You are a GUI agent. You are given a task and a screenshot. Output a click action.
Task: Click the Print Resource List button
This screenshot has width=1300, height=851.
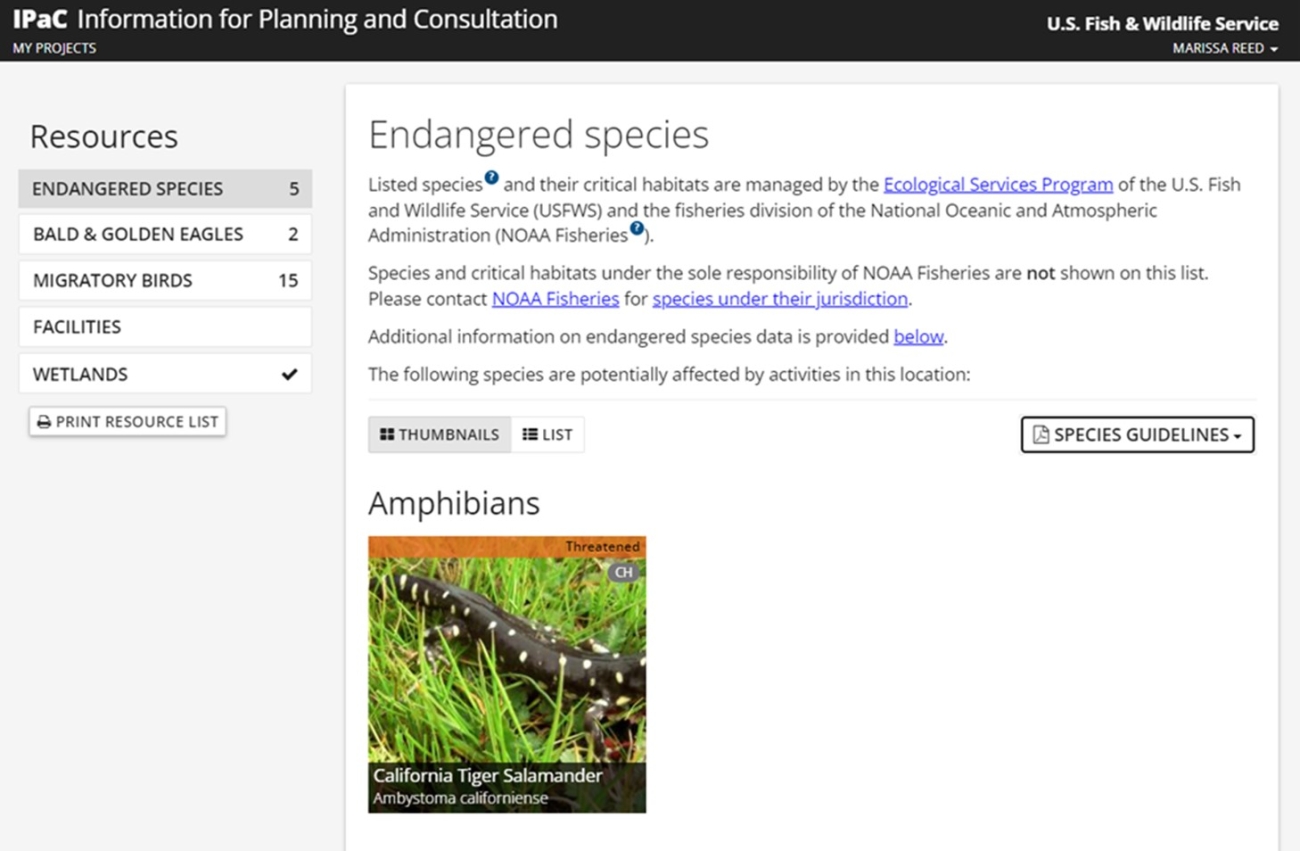[x=127, y=422]
